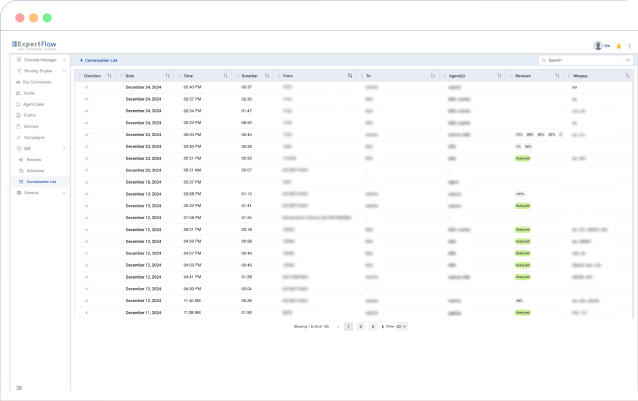Open the search filter dropdown arrow
The height and width of the screenshot is (401, 638).
coord(628,60)
